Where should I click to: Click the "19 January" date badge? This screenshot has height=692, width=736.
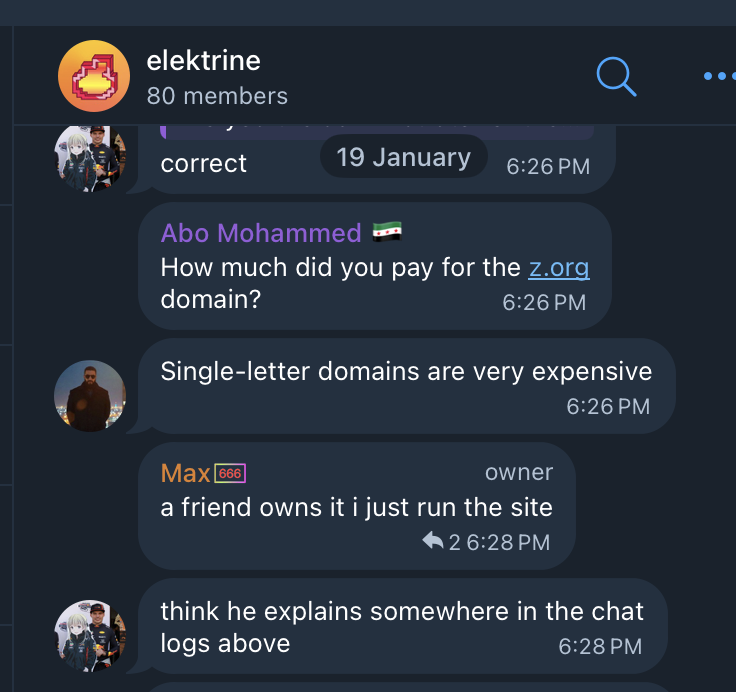coord(403,158)
